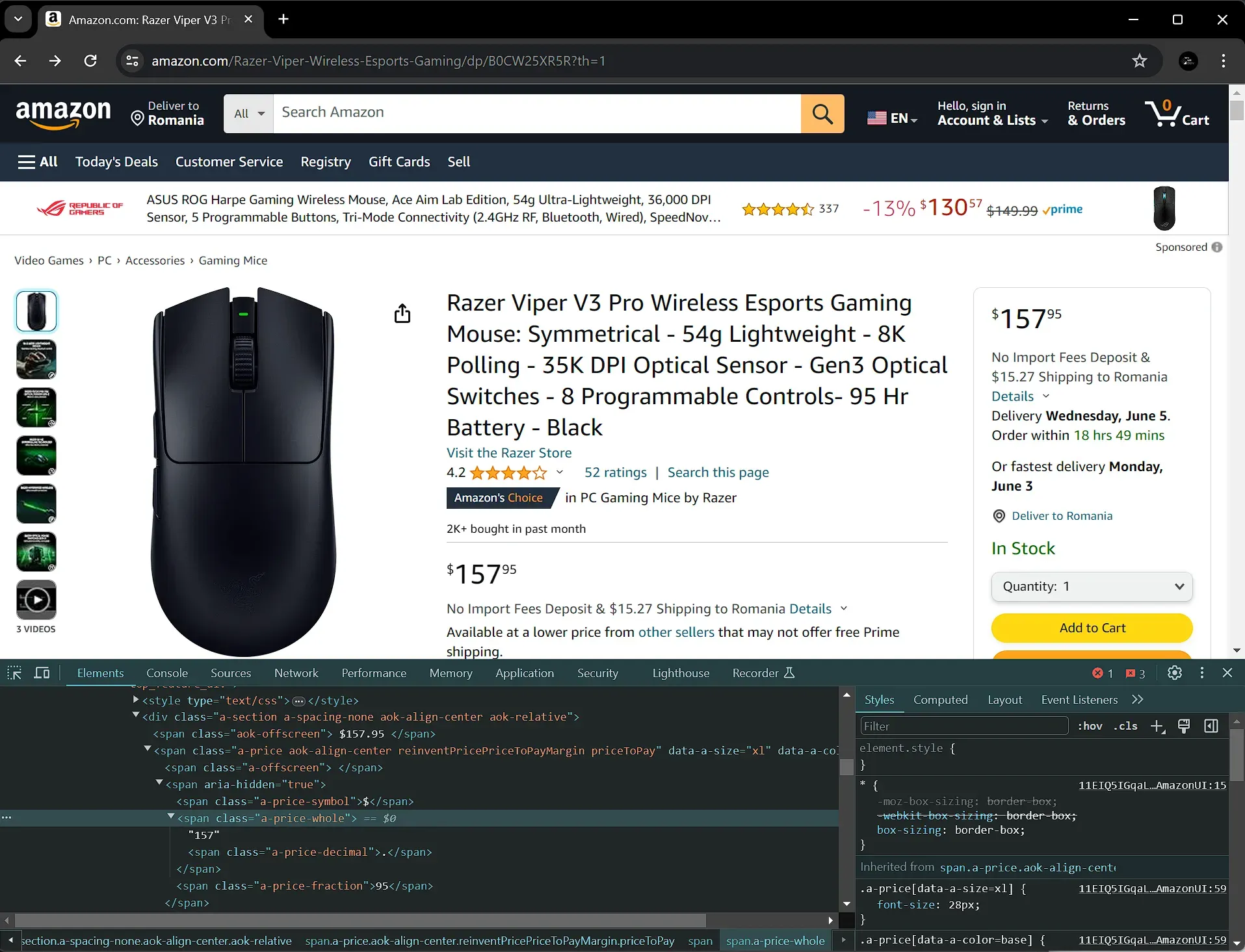Visit the Razer Store link
The width and height of the screenshot is (1245, 952).
pos(508,452)
